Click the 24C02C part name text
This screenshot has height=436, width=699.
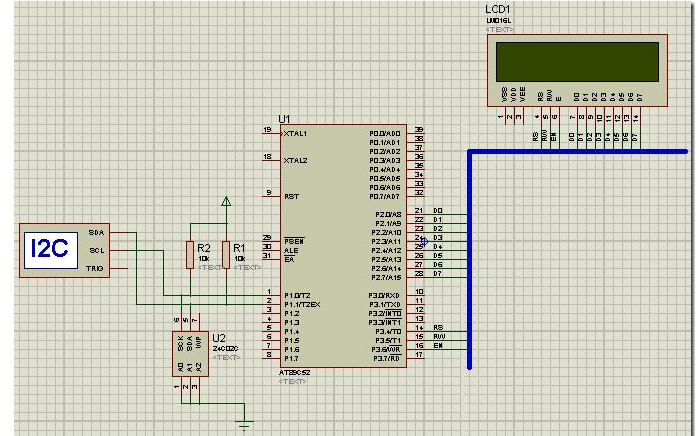[225, 349]
